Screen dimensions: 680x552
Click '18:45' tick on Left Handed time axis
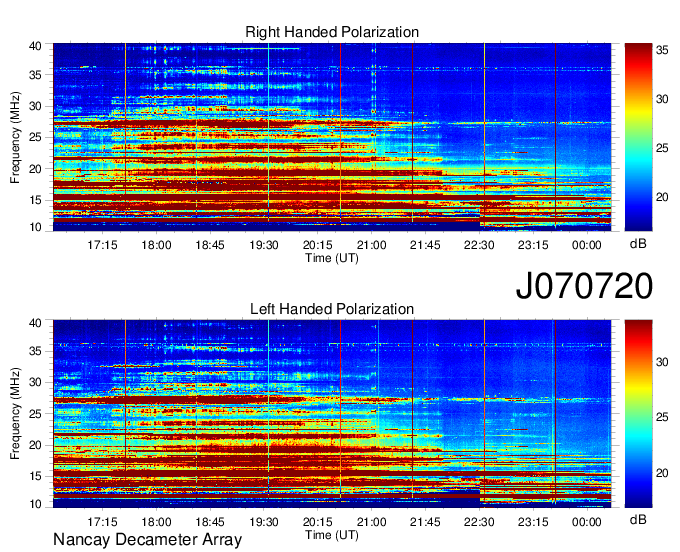coord(210,522)
